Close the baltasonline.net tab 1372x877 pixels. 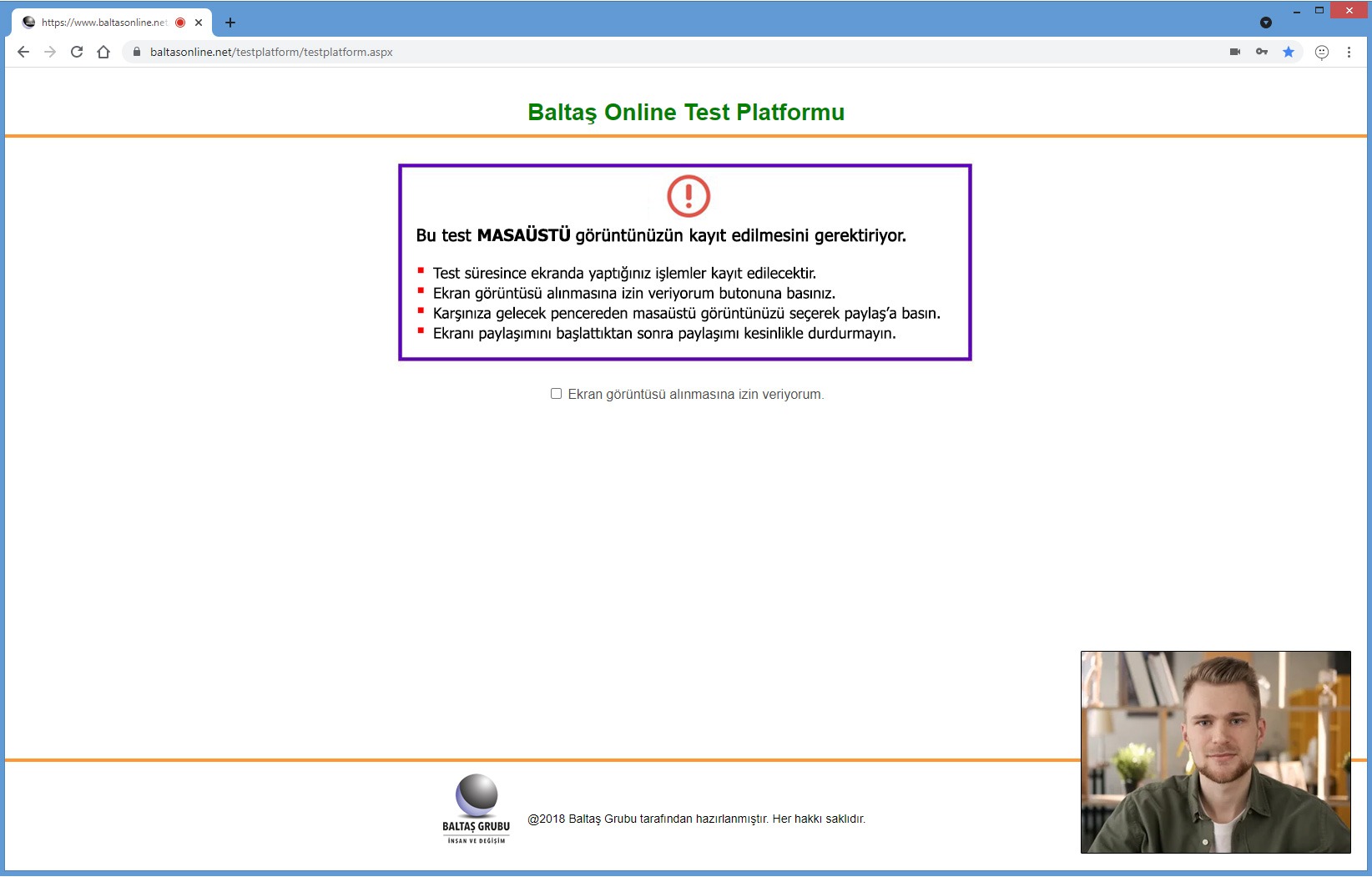(x=199, y=23)
